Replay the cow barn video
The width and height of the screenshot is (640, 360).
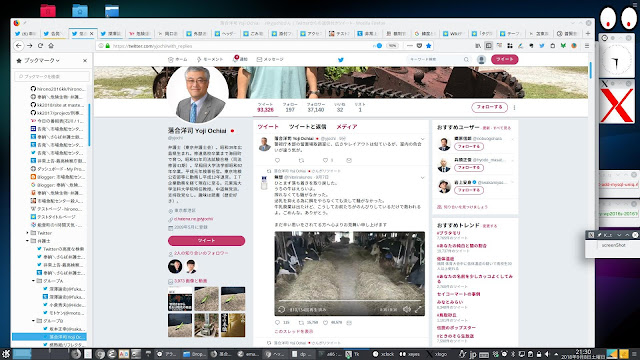(x=282, y=309)
